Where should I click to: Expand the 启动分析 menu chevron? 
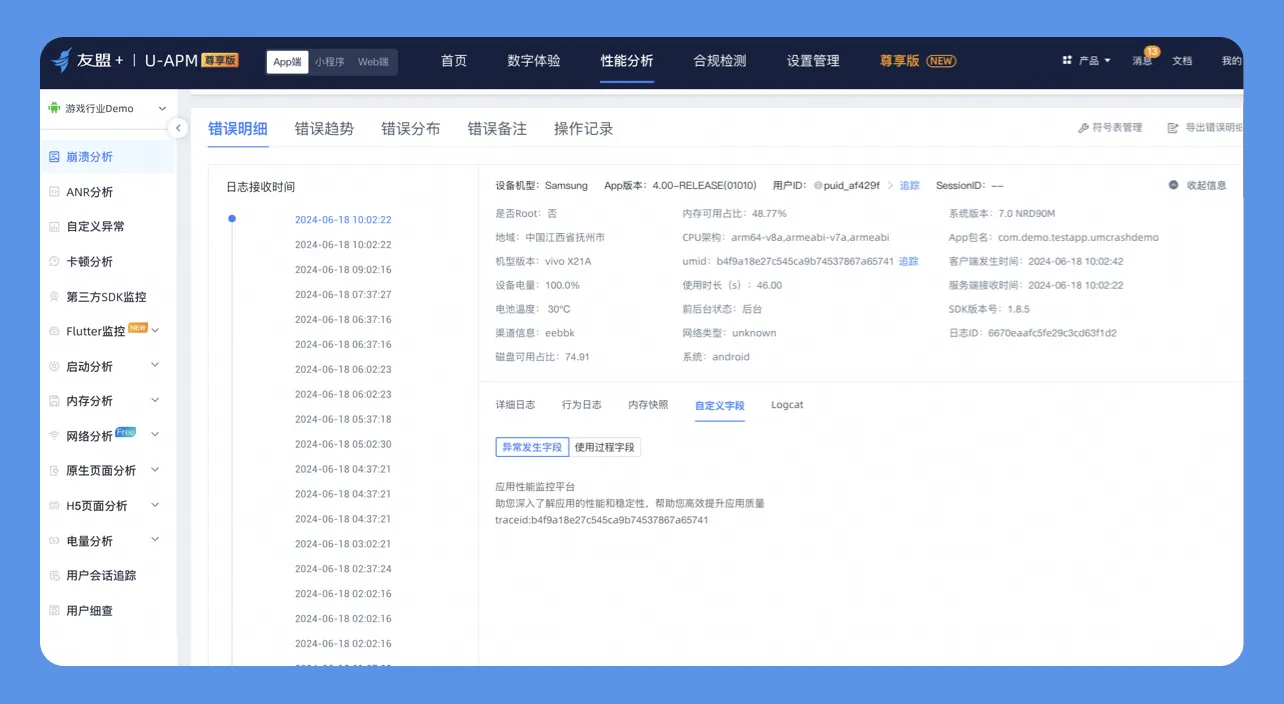[155, 365]
